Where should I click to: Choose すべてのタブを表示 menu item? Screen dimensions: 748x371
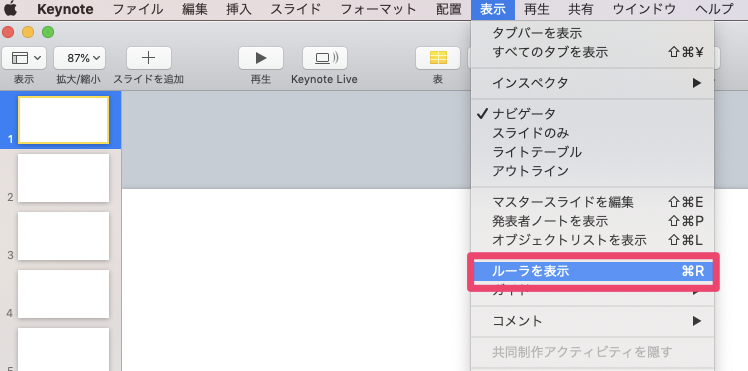592,52
